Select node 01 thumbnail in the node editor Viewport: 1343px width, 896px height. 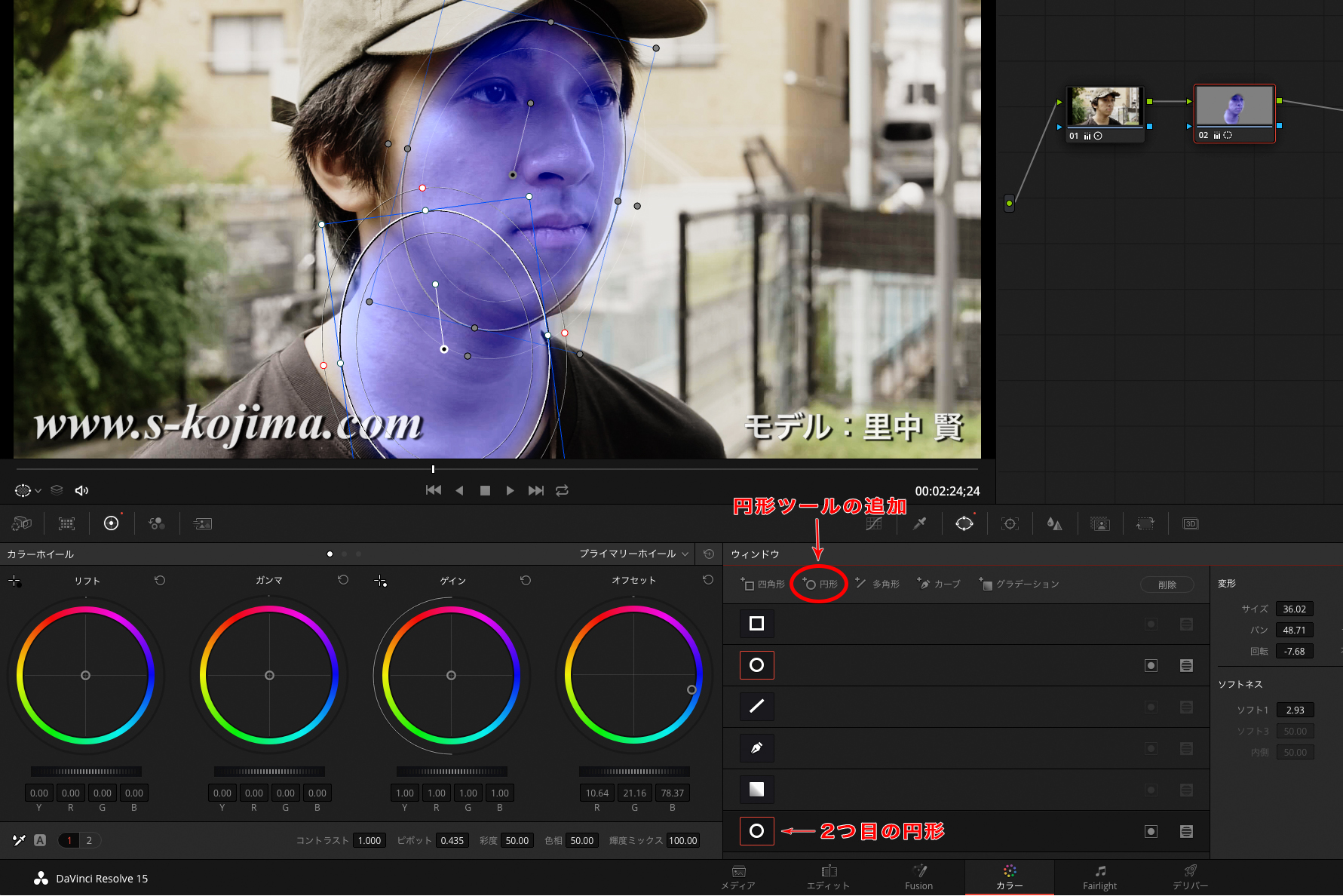pos(1104,106)
